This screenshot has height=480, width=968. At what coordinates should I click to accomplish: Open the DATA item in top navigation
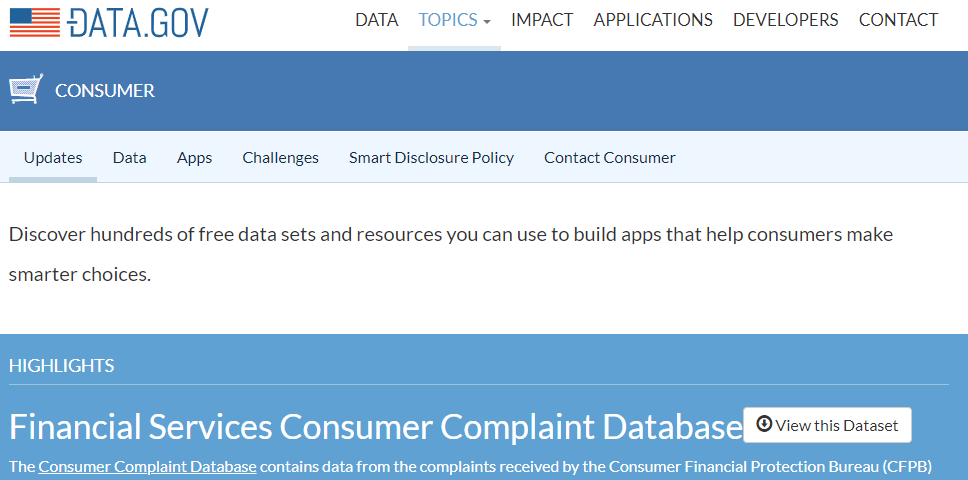point(377,20)
